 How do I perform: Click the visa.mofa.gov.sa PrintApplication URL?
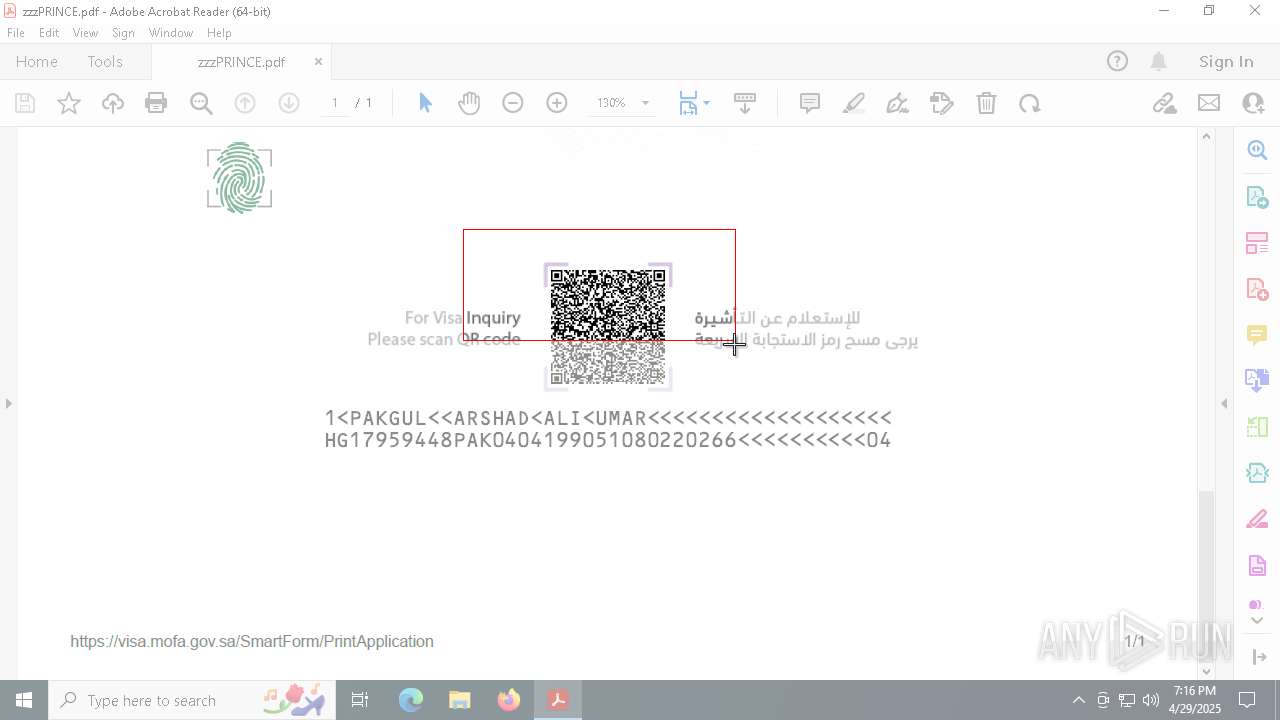(252, 642)
